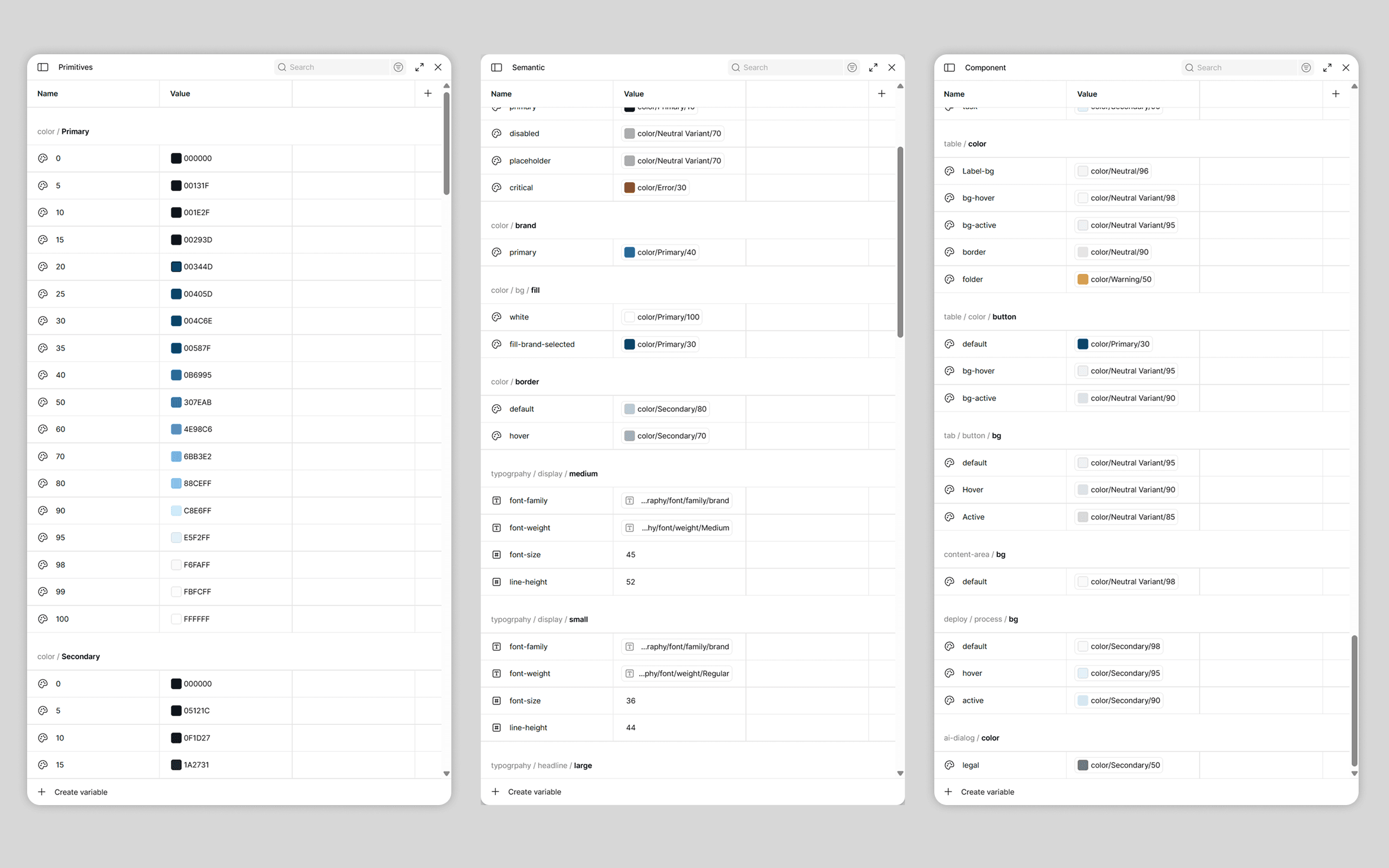This screenshot has width=1389, height=868.
Task: Add new mode column in Component table
Action: (x=1336, y=94)
